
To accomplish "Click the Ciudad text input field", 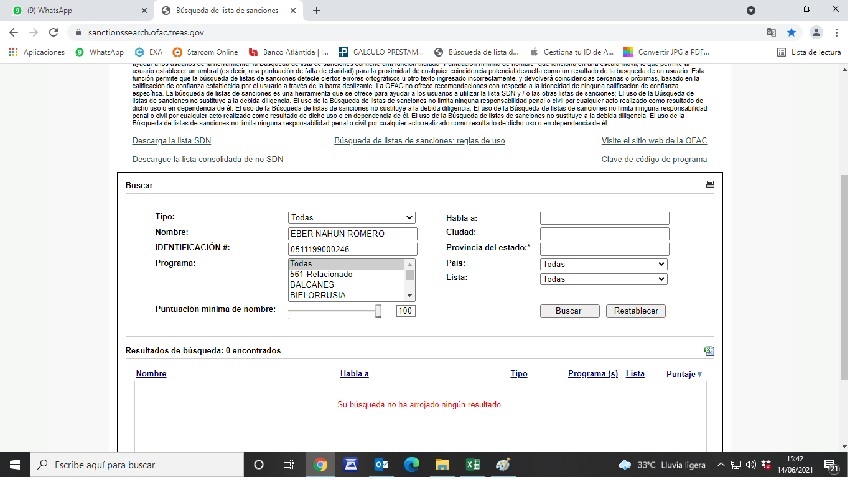I will [604, 233].
